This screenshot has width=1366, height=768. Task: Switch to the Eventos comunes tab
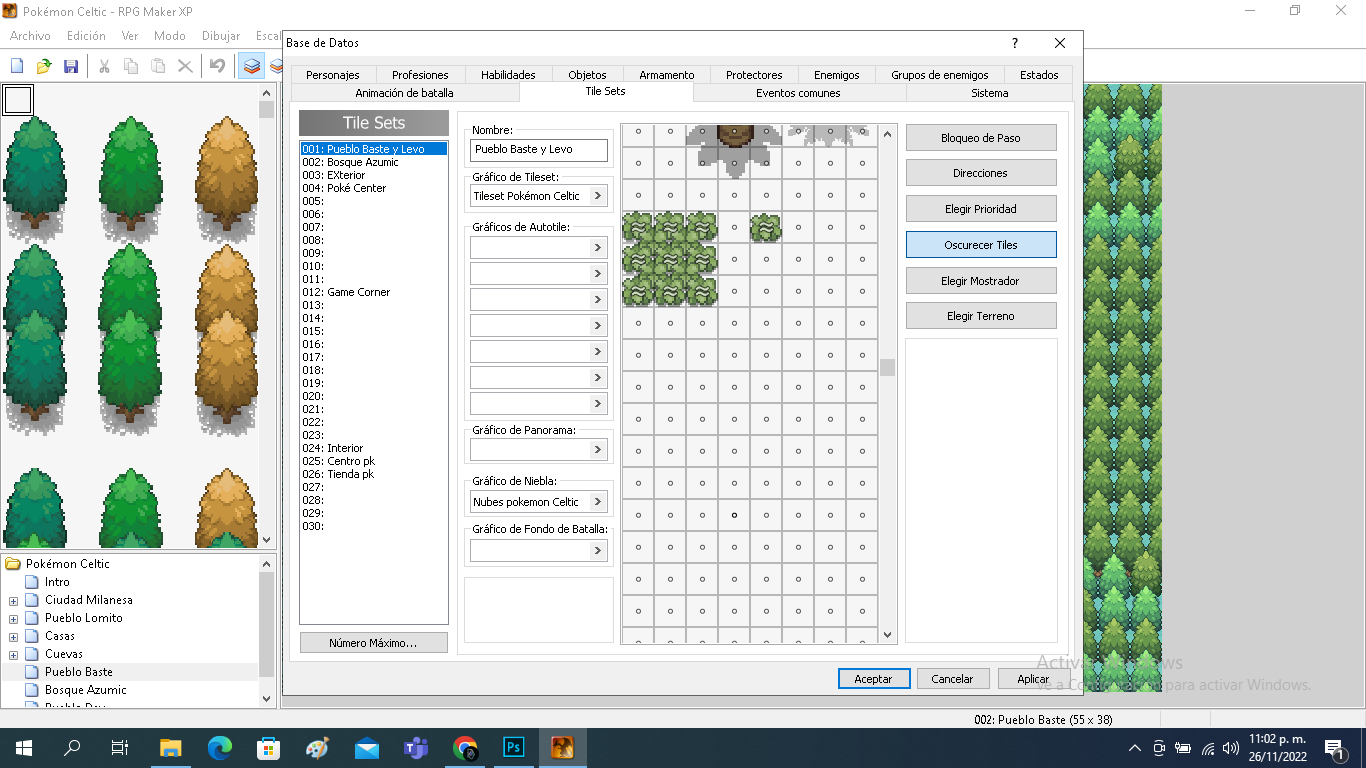pyautogui.click(x=798, y=93)
